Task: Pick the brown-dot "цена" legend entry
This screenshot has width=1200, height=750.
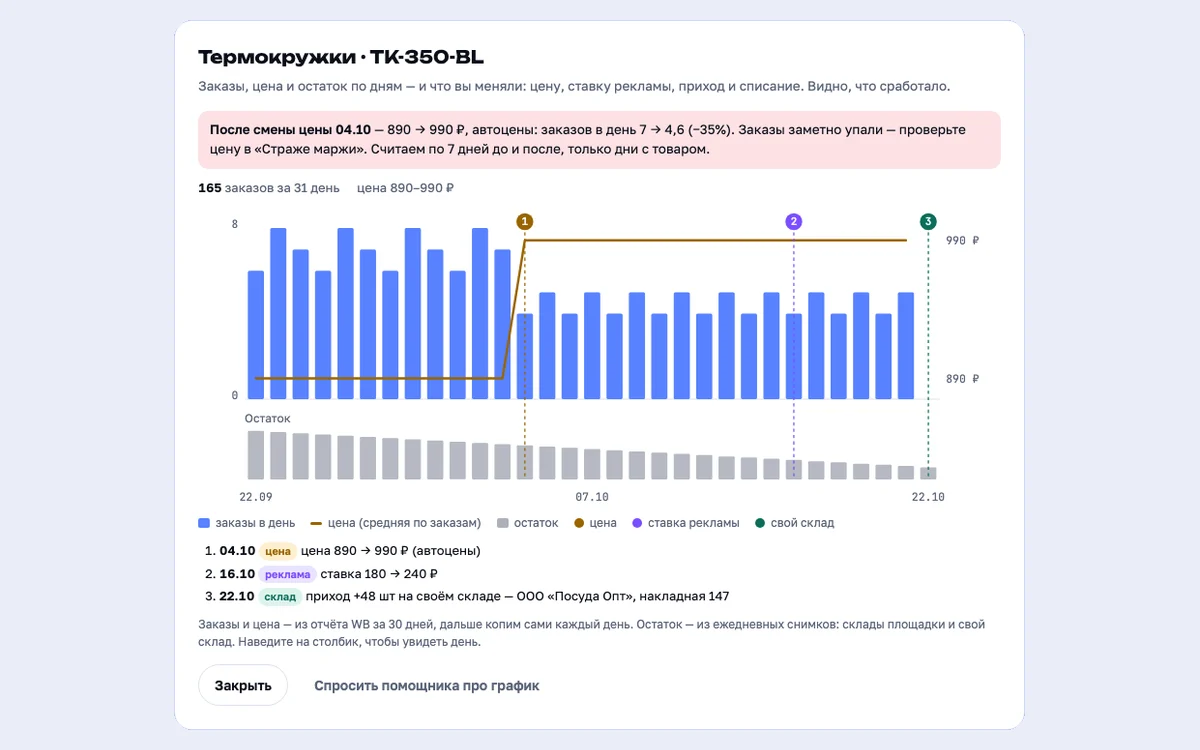Action: [595, 523]
